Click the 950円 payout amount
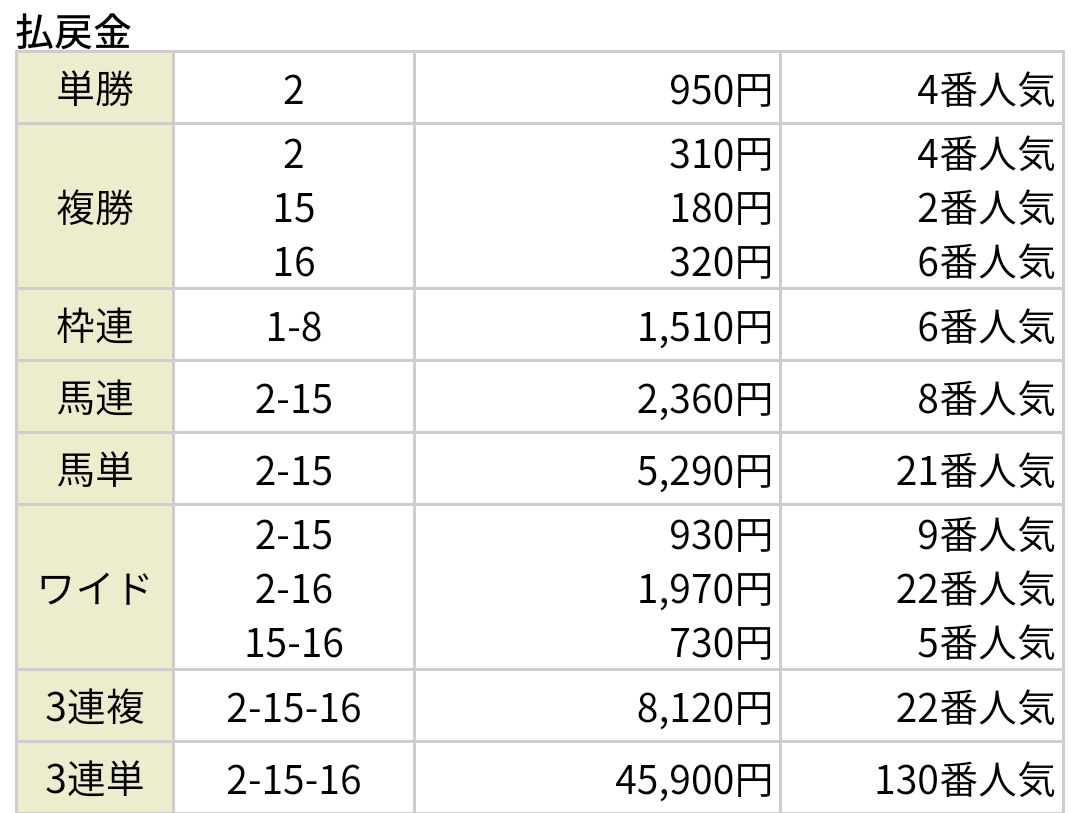Image resolution: width=1080 pixels, height=813 pixels. [x=720, y=90]
